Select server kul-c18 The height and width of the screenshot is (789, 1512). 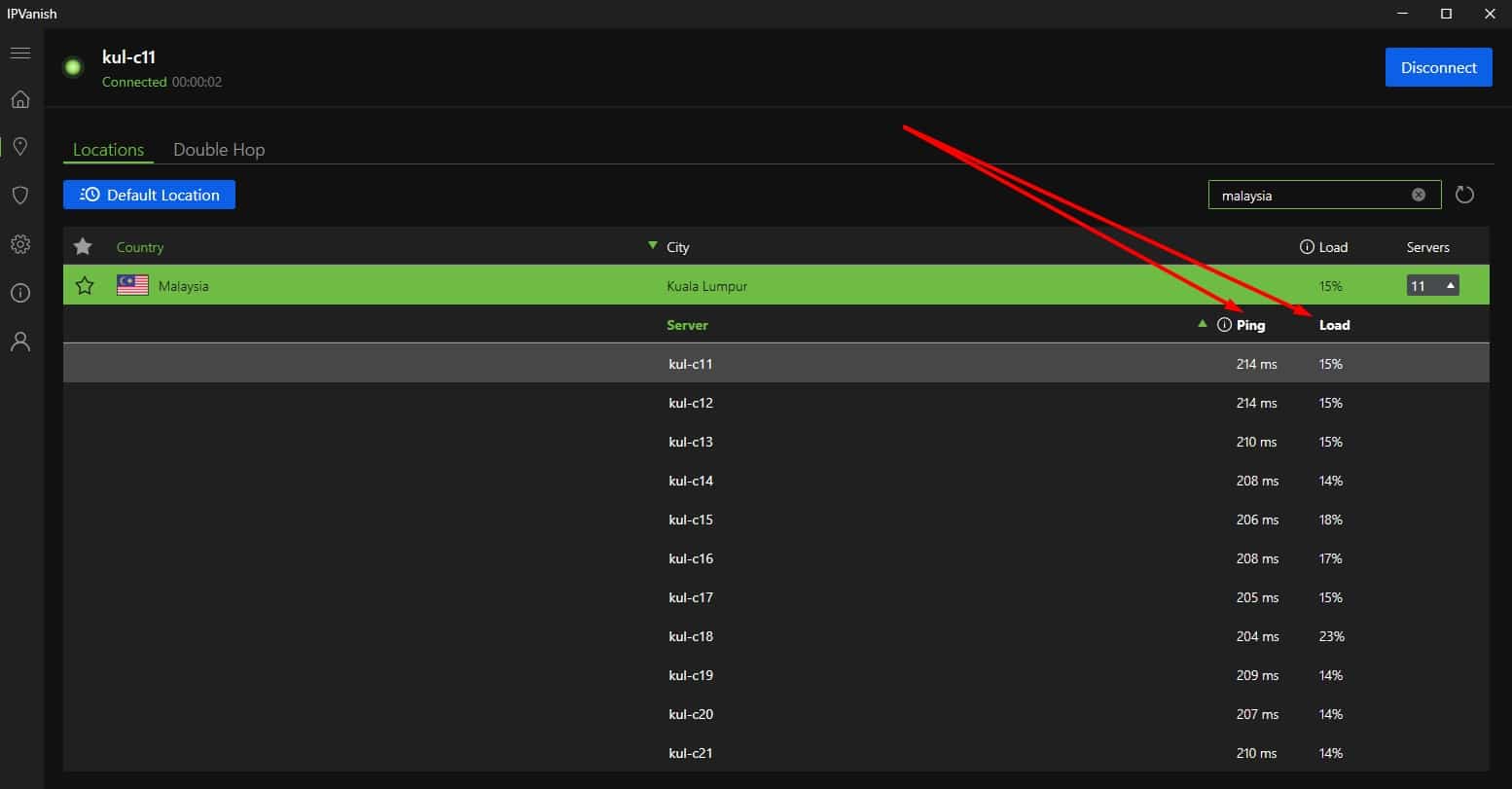[776, 635]
